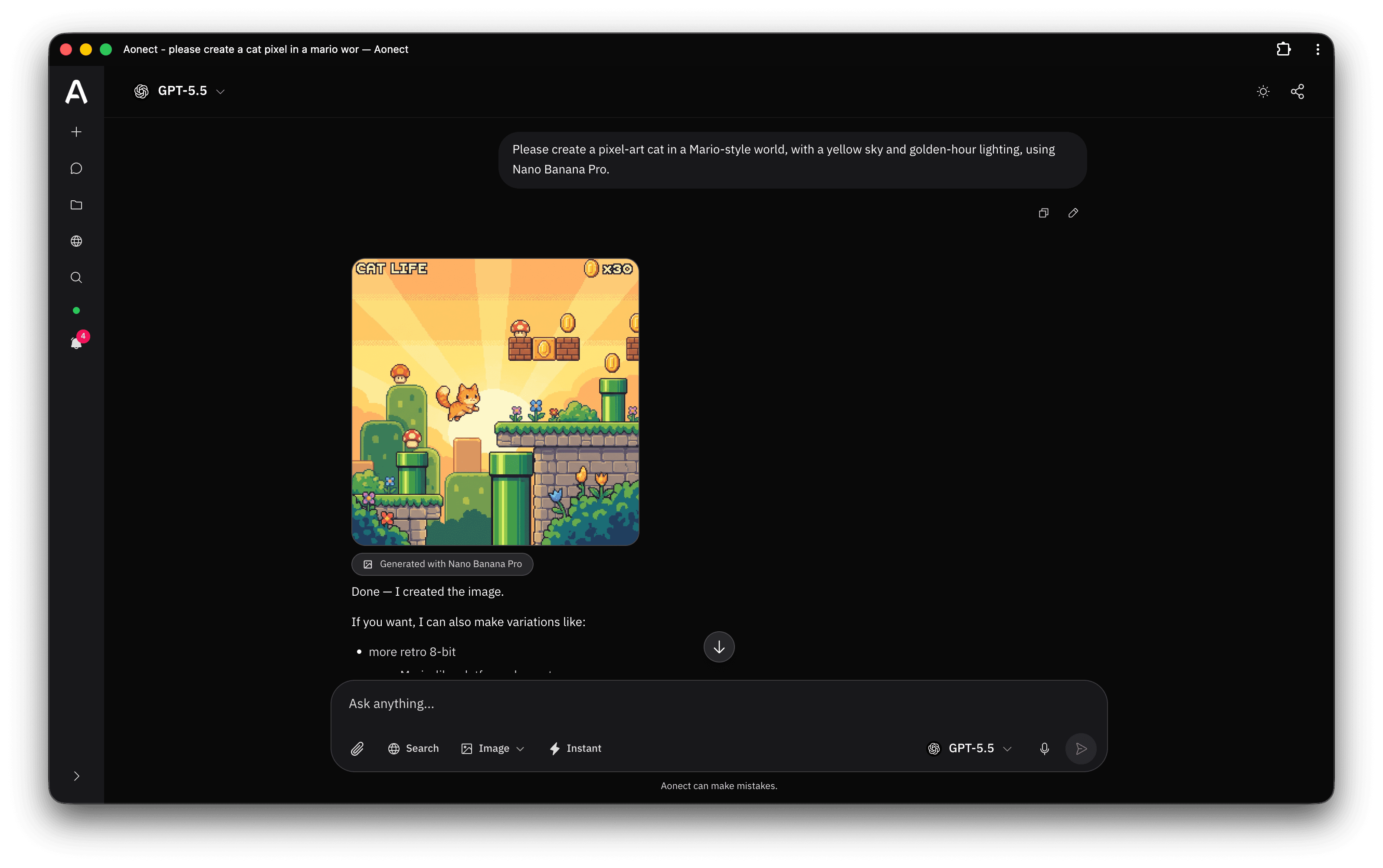Click the Generated with Nano Banana Pro badge
The image size is (1383, 868).
pyautogui.click(x=442, y=564)
